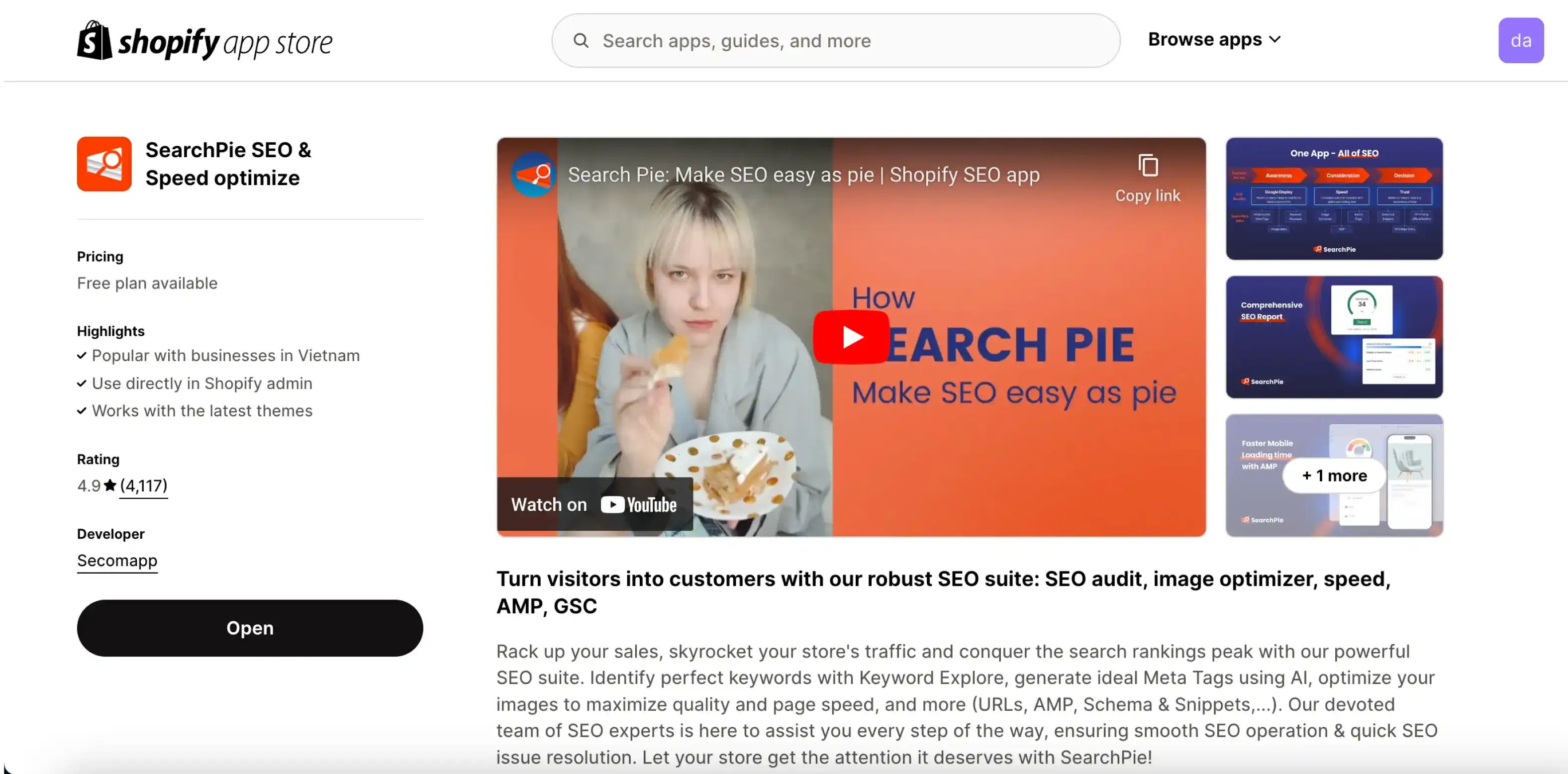Open the Comprehensive SEO Report thumbnail
The width and height of the screenshot is (1568, 774).
tap(1334, 337)
